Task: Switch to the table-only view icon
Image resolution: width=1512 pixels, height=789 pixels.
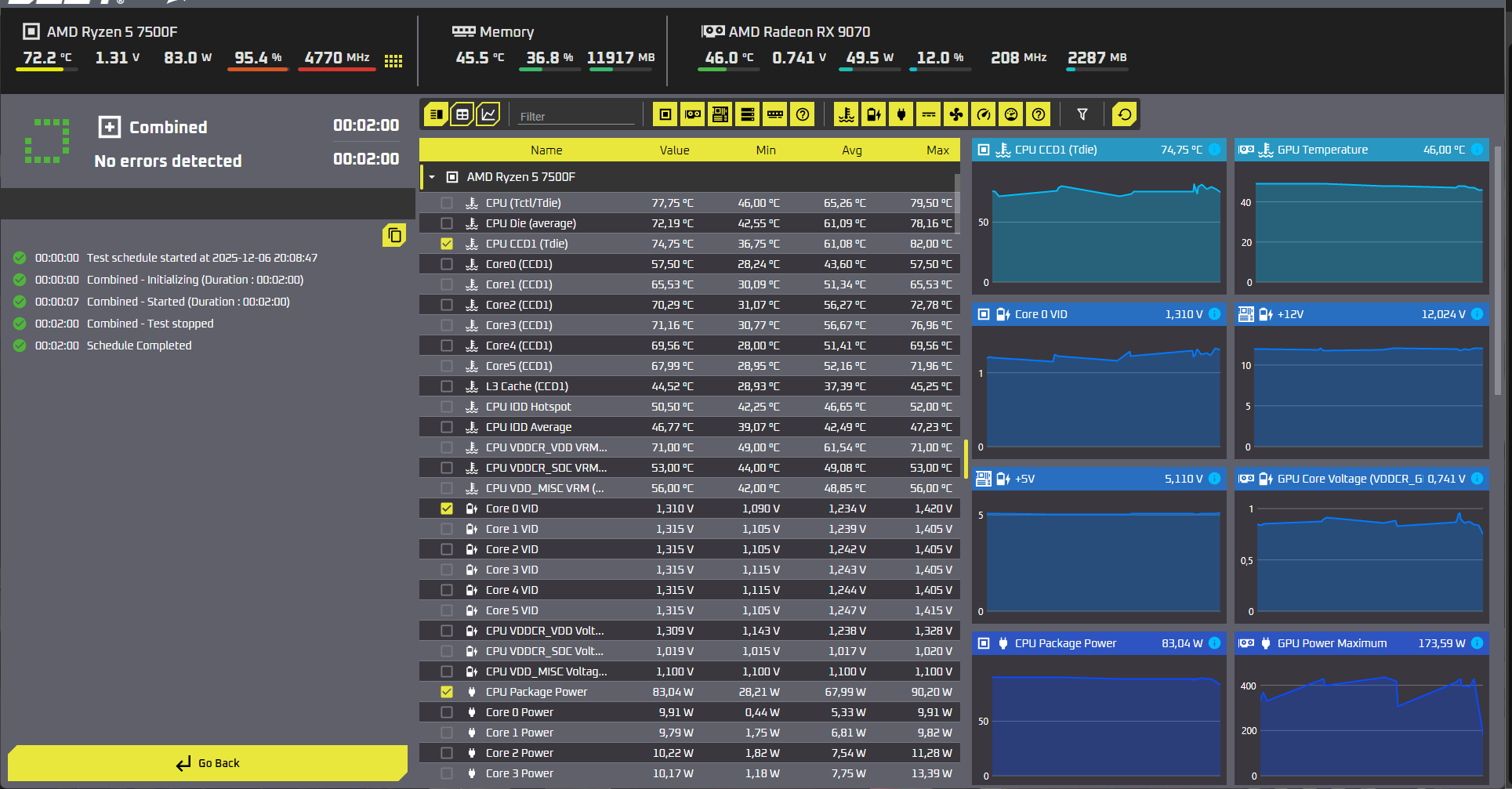Action: 462,114
